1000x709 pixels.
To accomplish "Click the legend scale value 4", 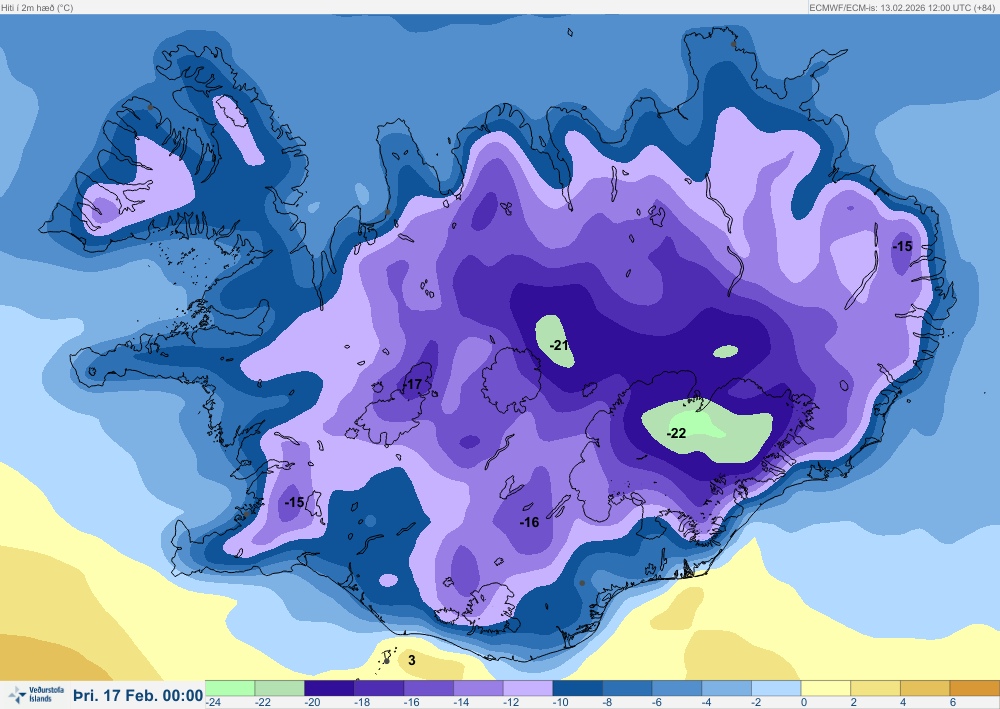I will 903,702.
